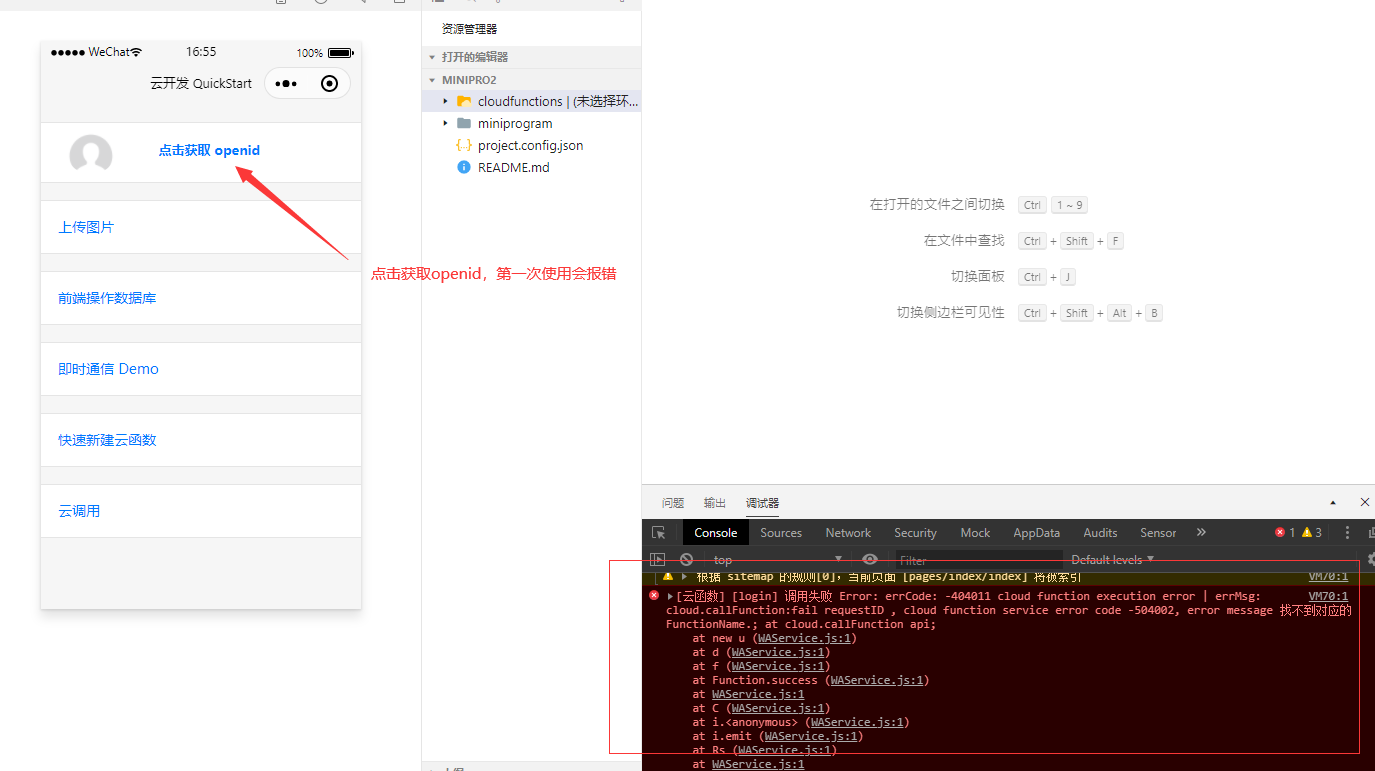The height and width of the screenshot is (771, 1375).
Task: Select the Mock devtools tab
Action: (x=975, y=533)
